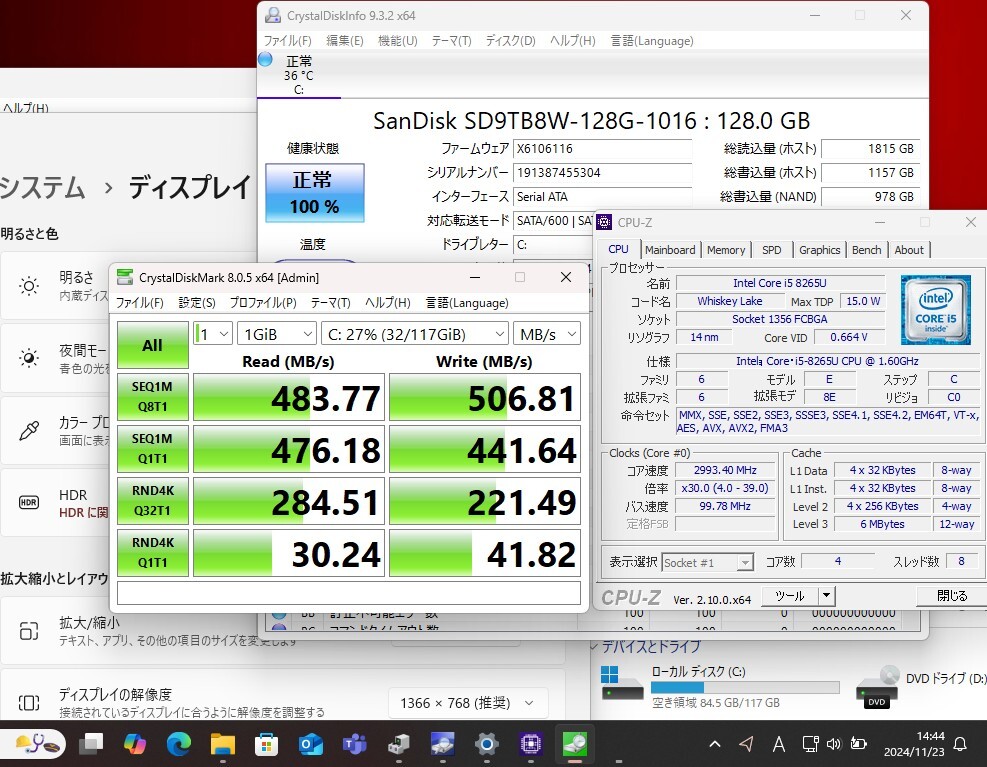This screenshot has height=767, width=987.
Task: Click the network display tray icon
Action: click(x=810, y=744)
